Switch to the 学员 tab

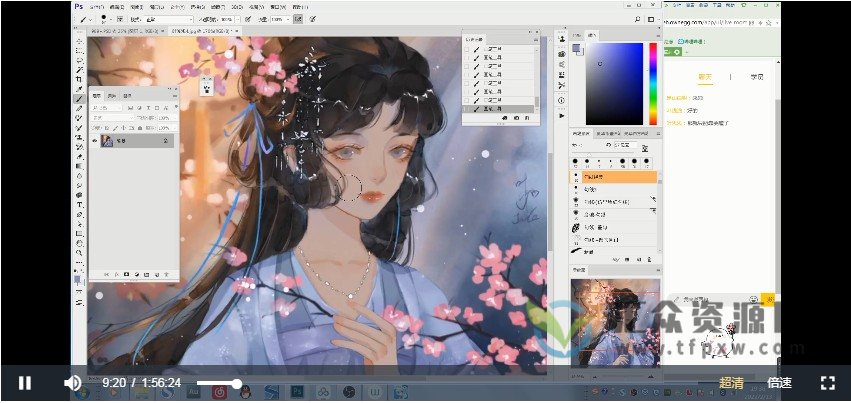757,76
